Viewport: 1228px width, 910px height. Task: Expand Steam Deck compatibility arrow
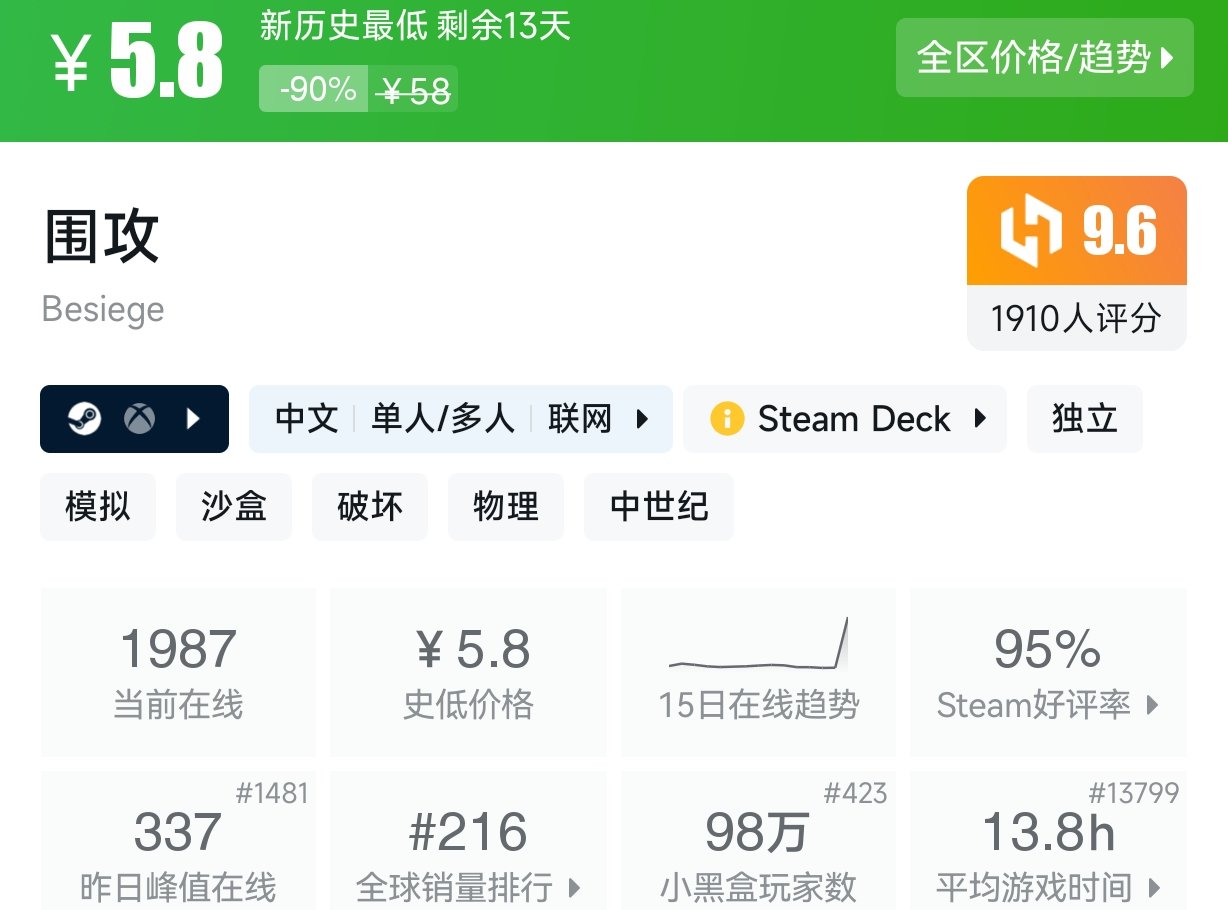coord(980,419)
